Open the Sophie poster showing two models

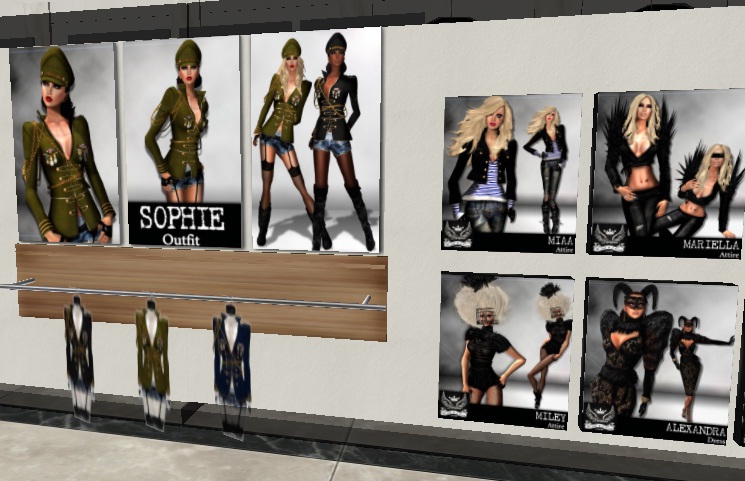(x=316, y=140)
